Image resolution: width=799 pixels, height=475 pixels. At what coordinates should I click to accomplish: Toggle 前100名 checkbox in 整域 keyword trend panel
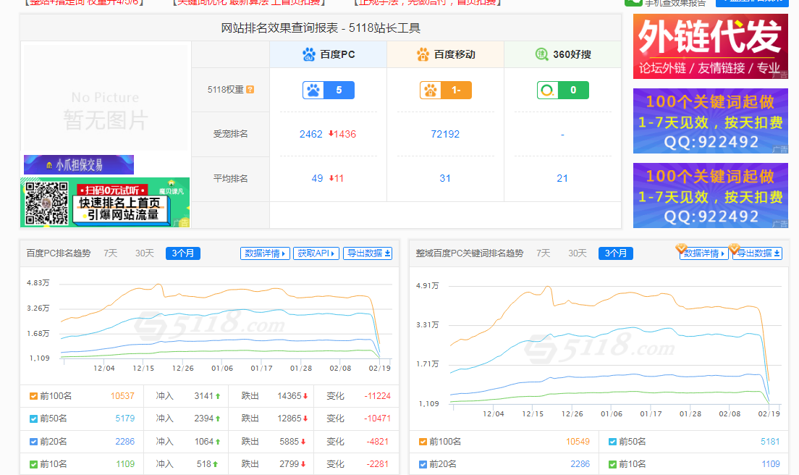pyautogui.click(x=423, y=441)
